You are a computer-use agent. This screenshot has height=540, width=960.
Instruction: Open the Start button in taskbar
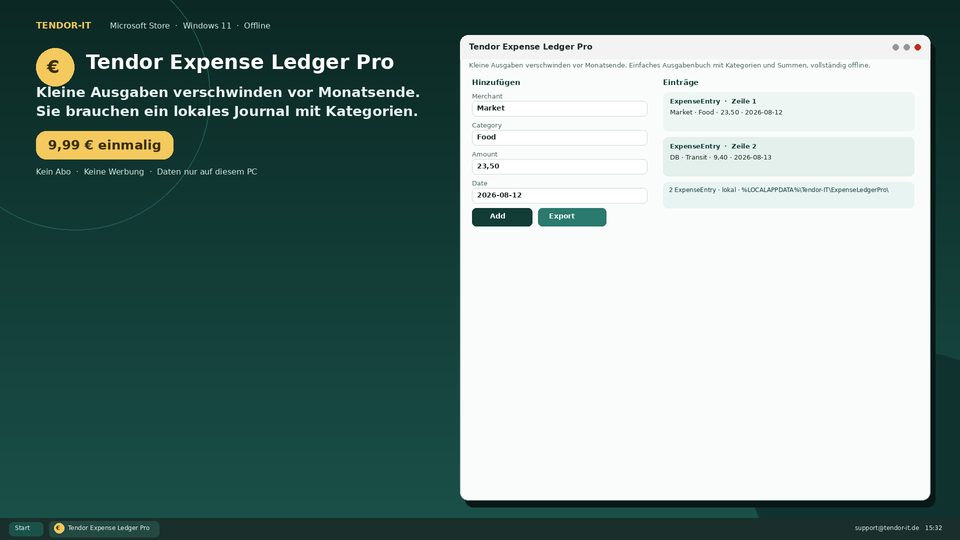point(26,528)
